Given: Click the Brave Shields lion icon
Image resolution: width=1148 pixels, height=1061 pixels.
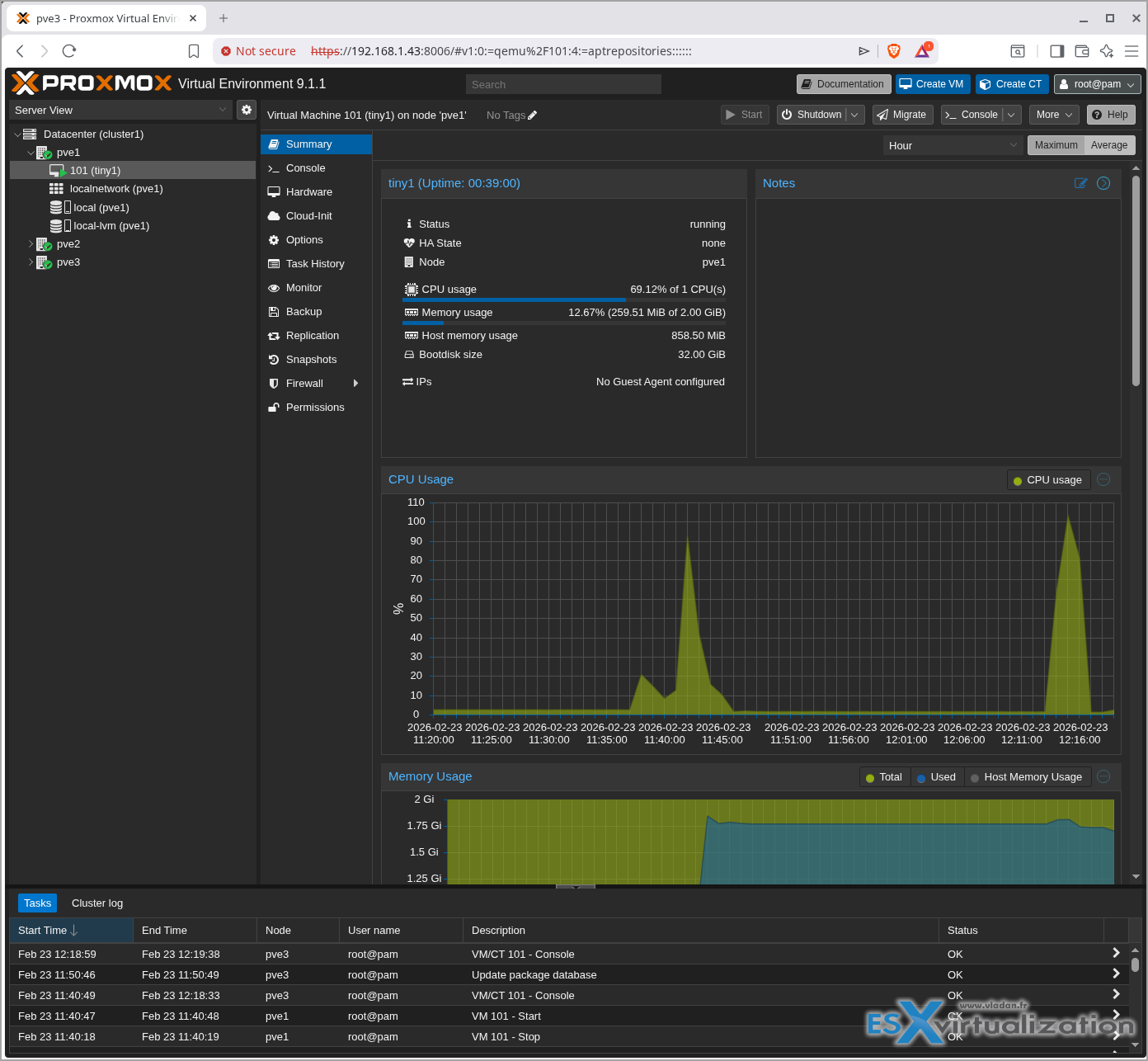Looking at the screenshot, I should (x=893, y=51).
